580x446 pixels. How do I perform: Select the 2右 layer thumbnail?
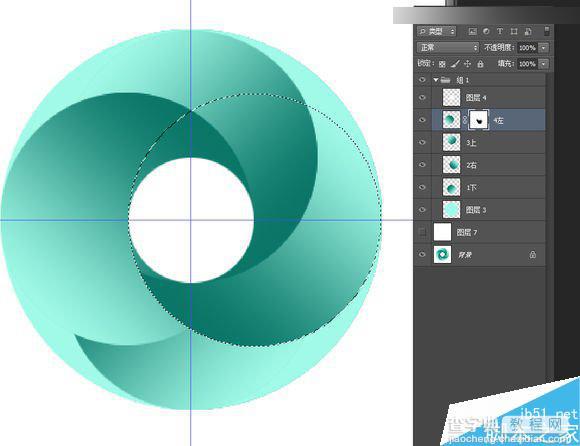(x=451, y=165)
